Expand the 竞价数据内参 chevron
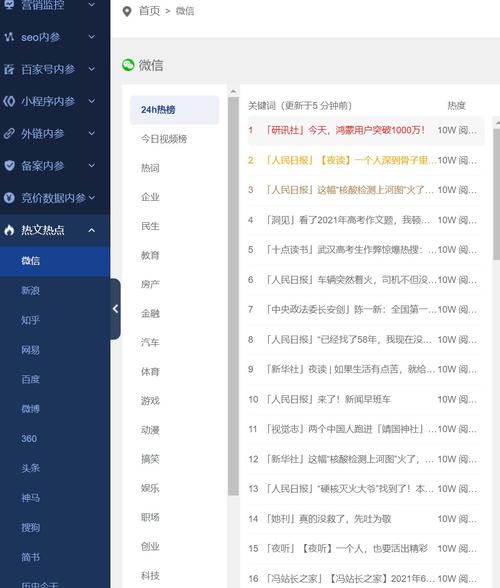Screen dimensions: 500x588 pos(92,198)
